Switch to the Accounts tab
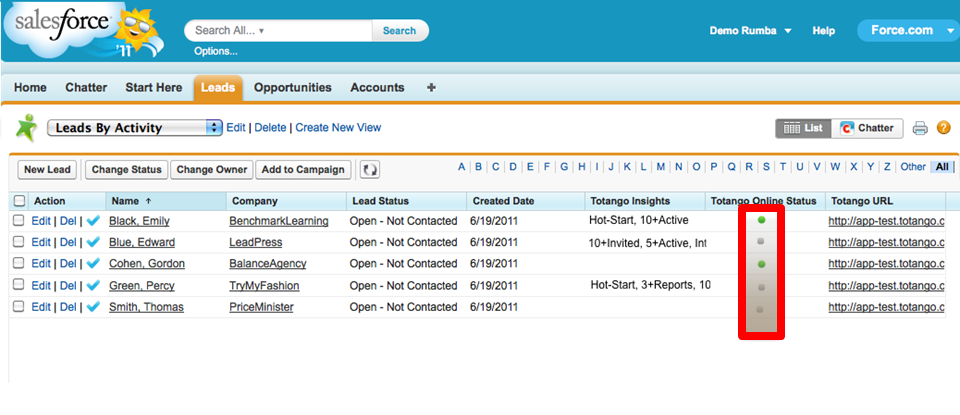This screenshot has width=960, height=415. (377, 88)
